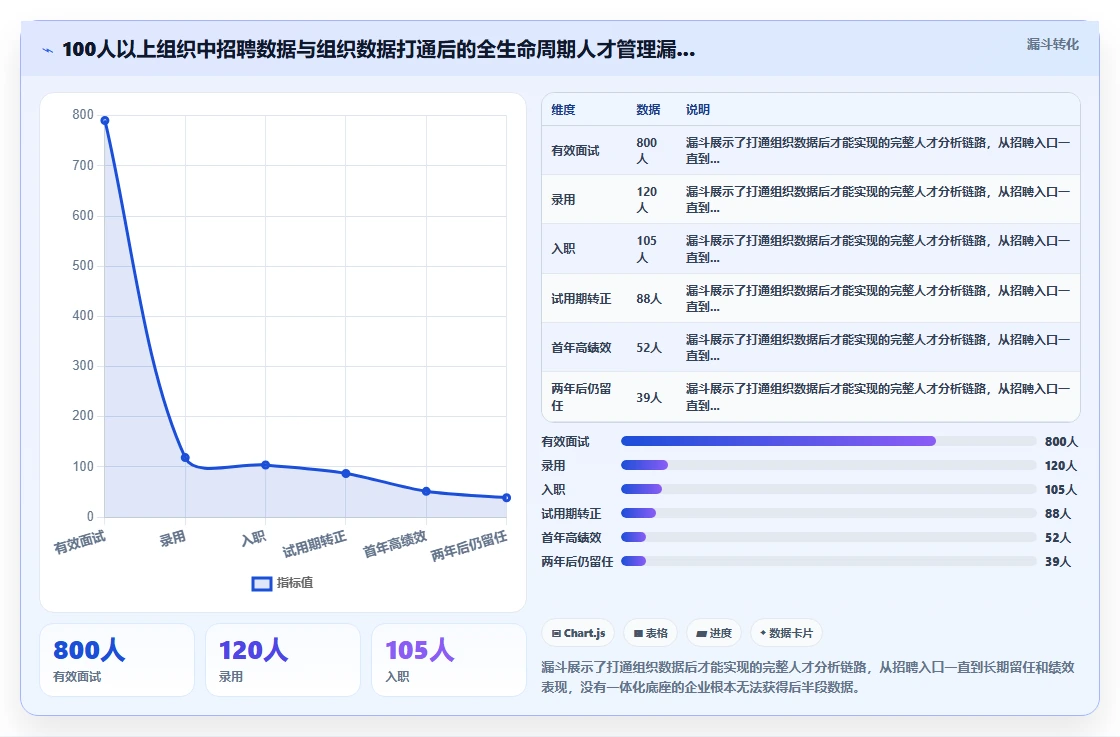Select the Chart.js pill tag
Image resolution: width=1120 pixels, height=737 pixels.
point(579,633)
